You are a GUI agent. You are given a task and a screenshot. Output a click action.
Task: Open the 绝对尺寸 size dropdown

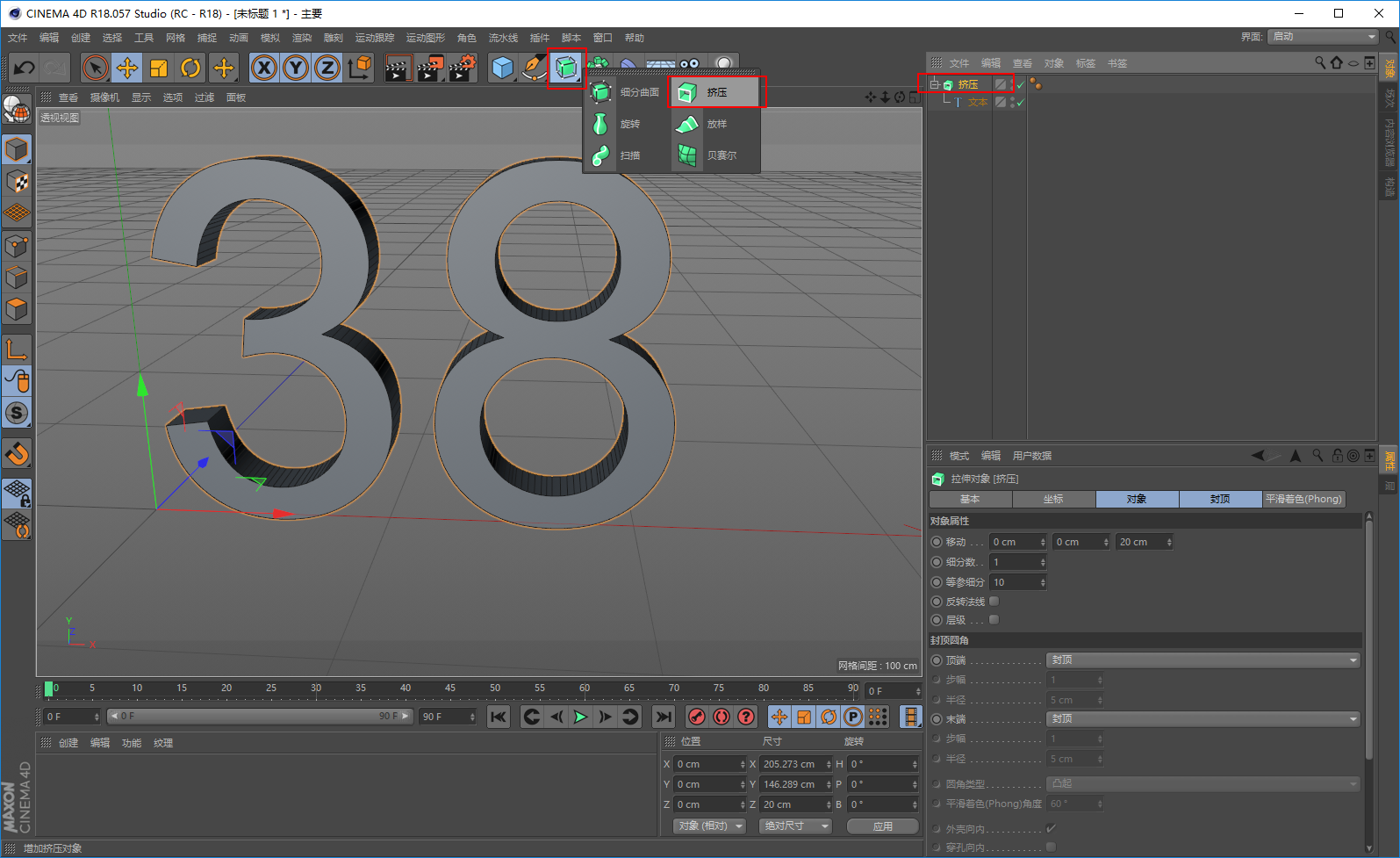point(795,826)
